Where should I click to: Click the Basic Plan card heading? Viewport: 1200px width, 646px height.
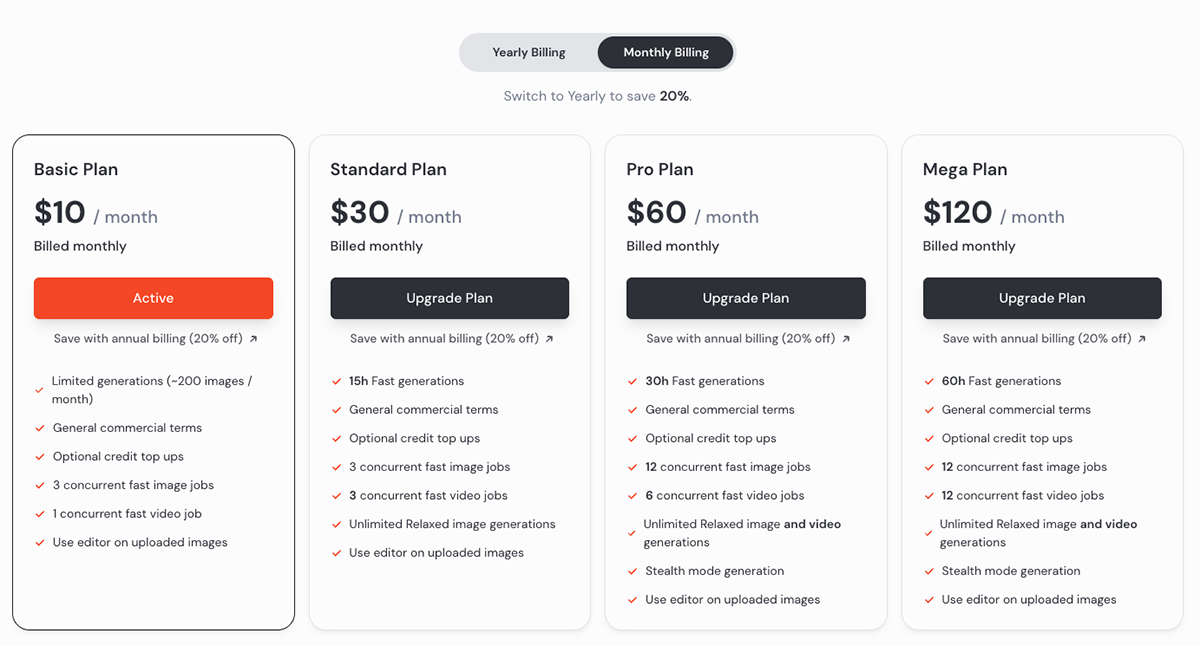pos(76,169)
